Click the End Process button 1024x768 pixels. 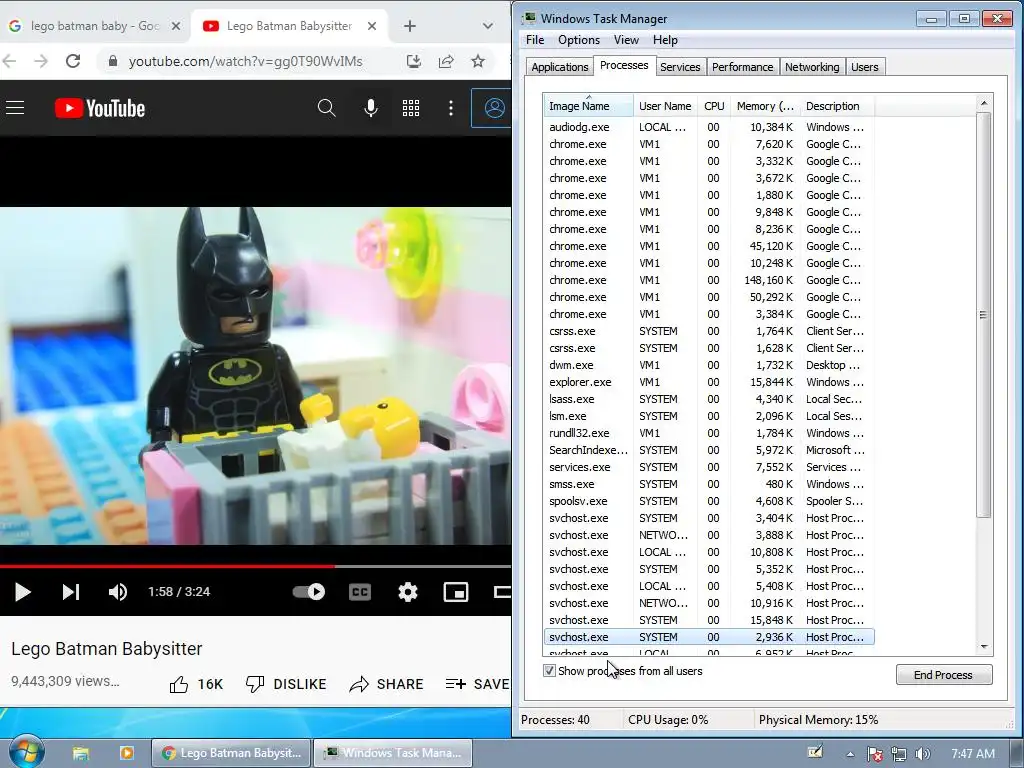[944, 675]
